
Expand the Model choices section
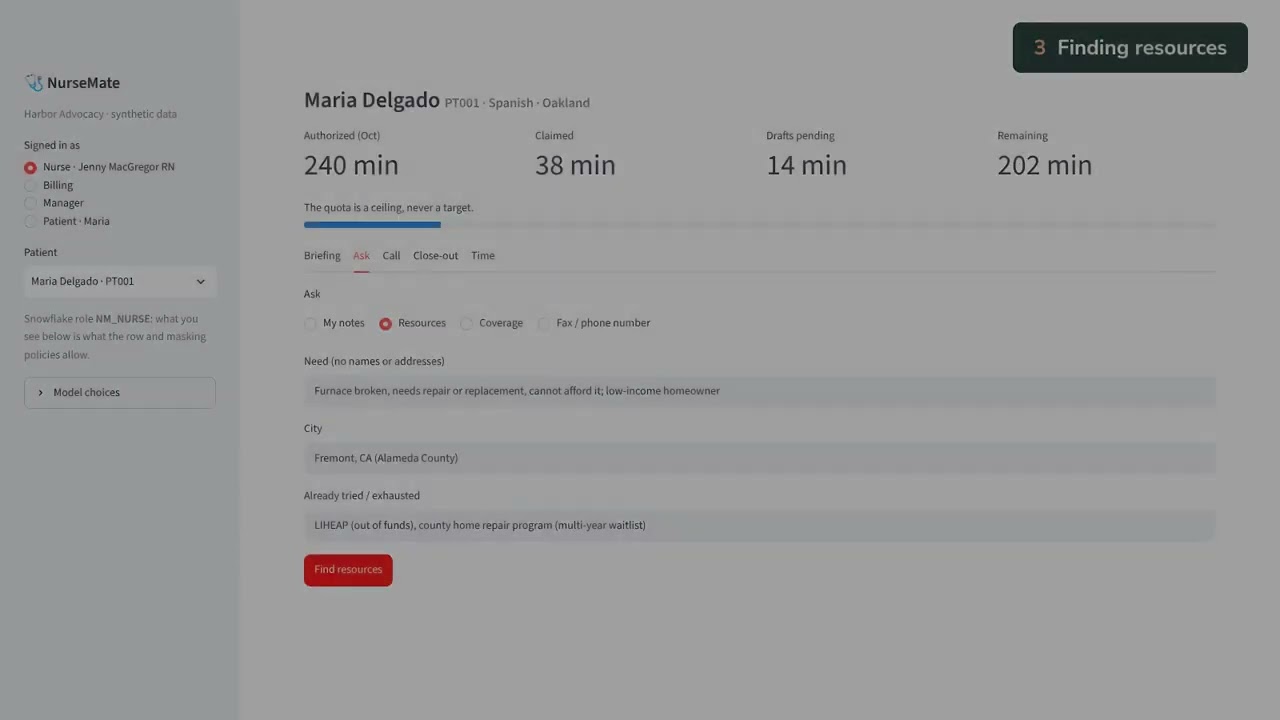(x=120, y=393)
